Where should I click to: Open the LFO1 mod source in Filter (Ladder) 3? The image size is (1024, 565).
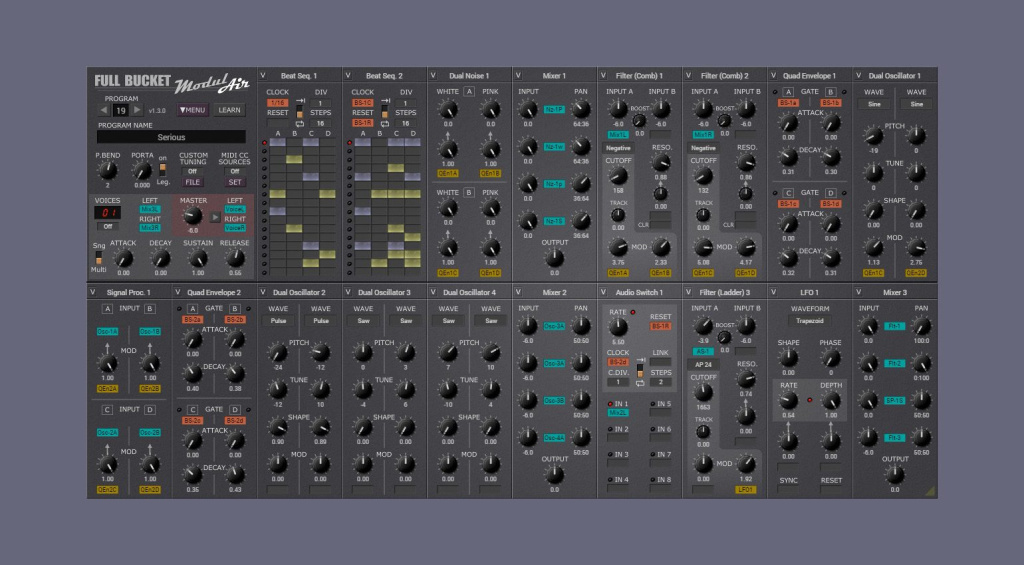[x=745, y=489]
